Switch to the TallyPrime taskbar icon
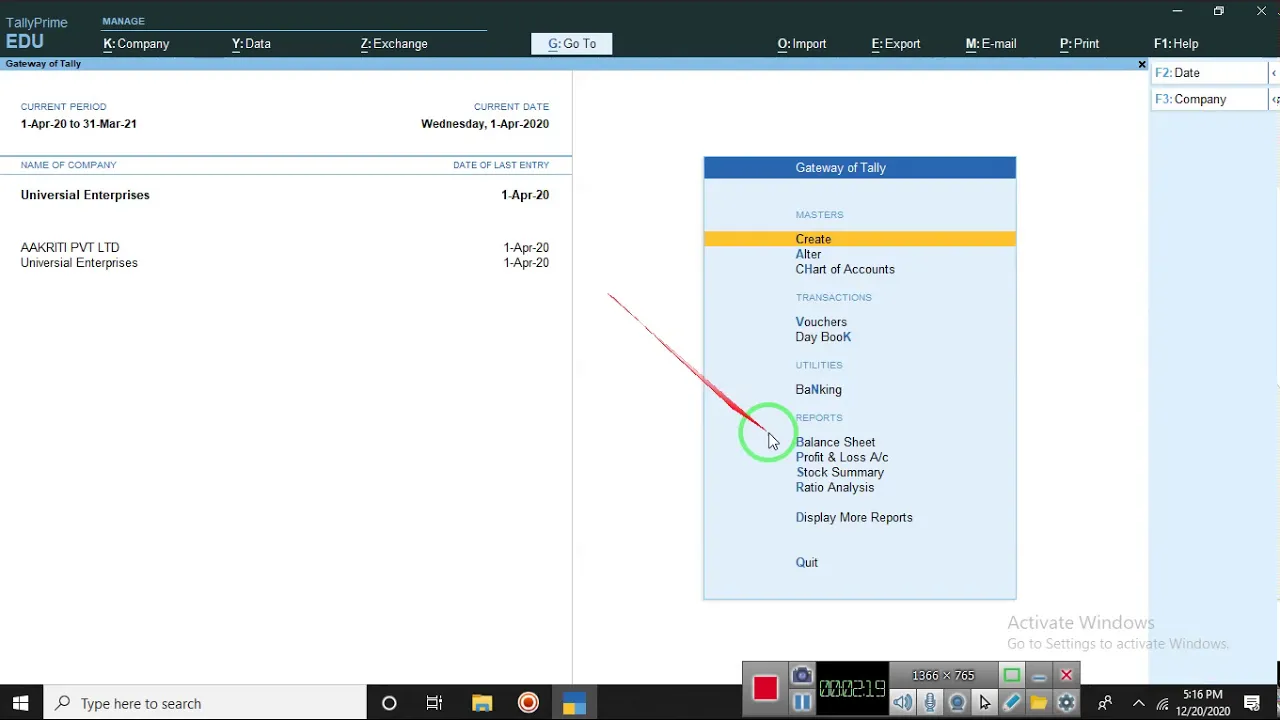The image size is (1280, 720). 574,703
